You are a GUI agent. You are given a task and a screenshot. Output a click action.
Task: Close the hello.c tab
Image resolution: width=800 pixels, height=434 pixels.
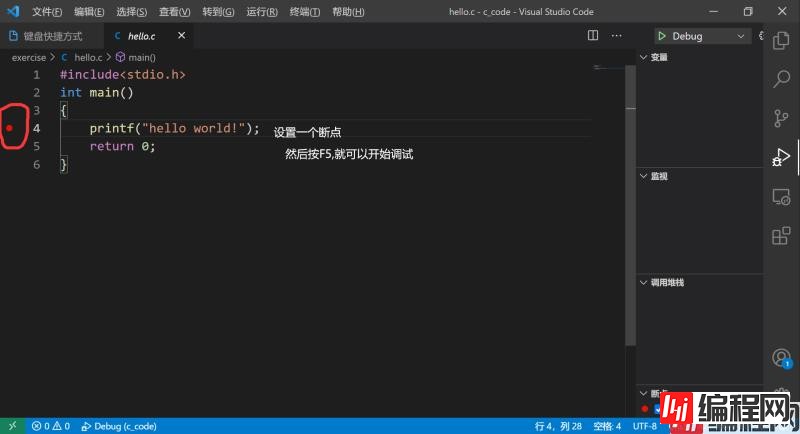pyautogui.click(x=181, y=36)
